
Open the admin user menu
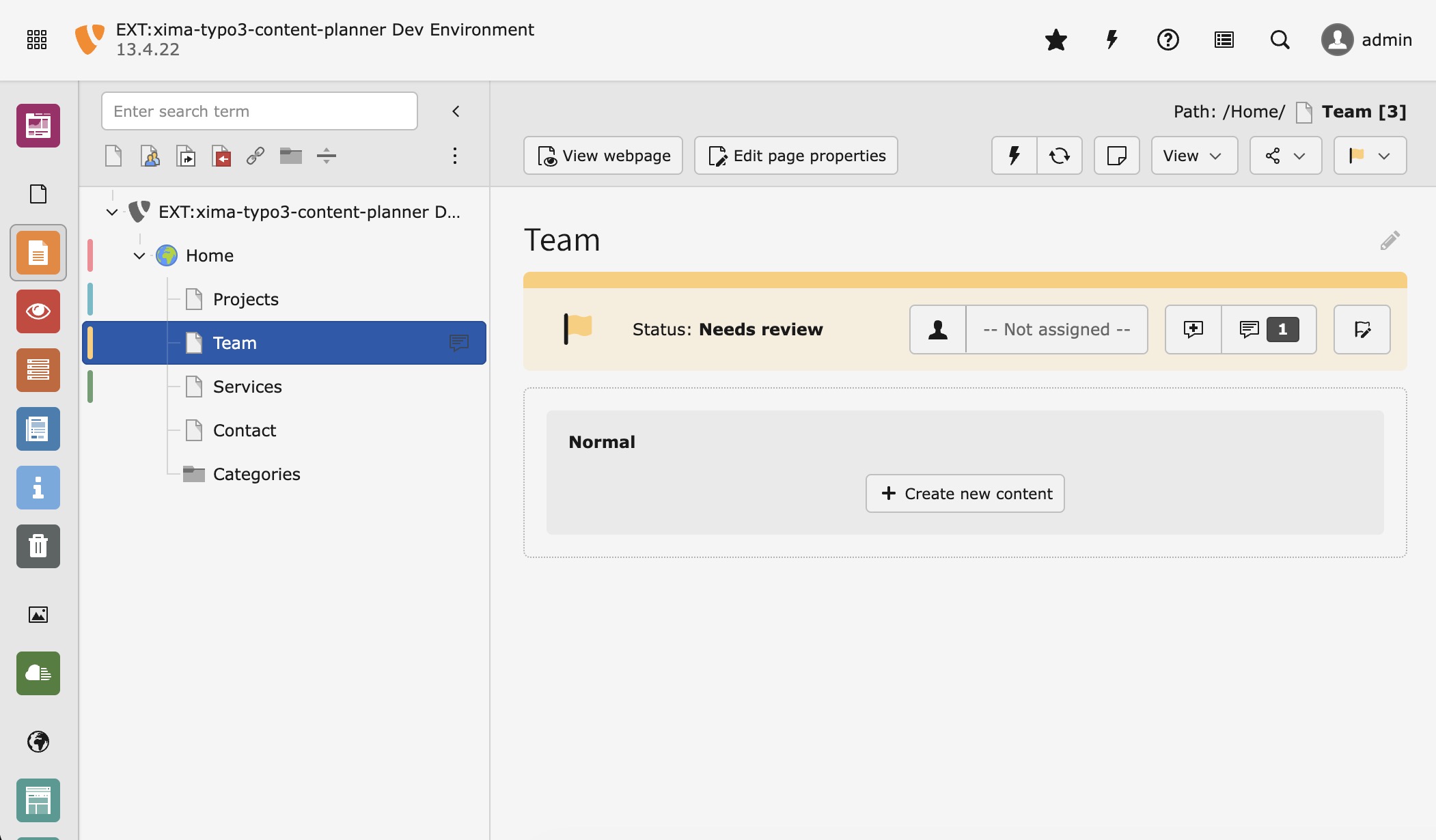[x=1366, y=40]
